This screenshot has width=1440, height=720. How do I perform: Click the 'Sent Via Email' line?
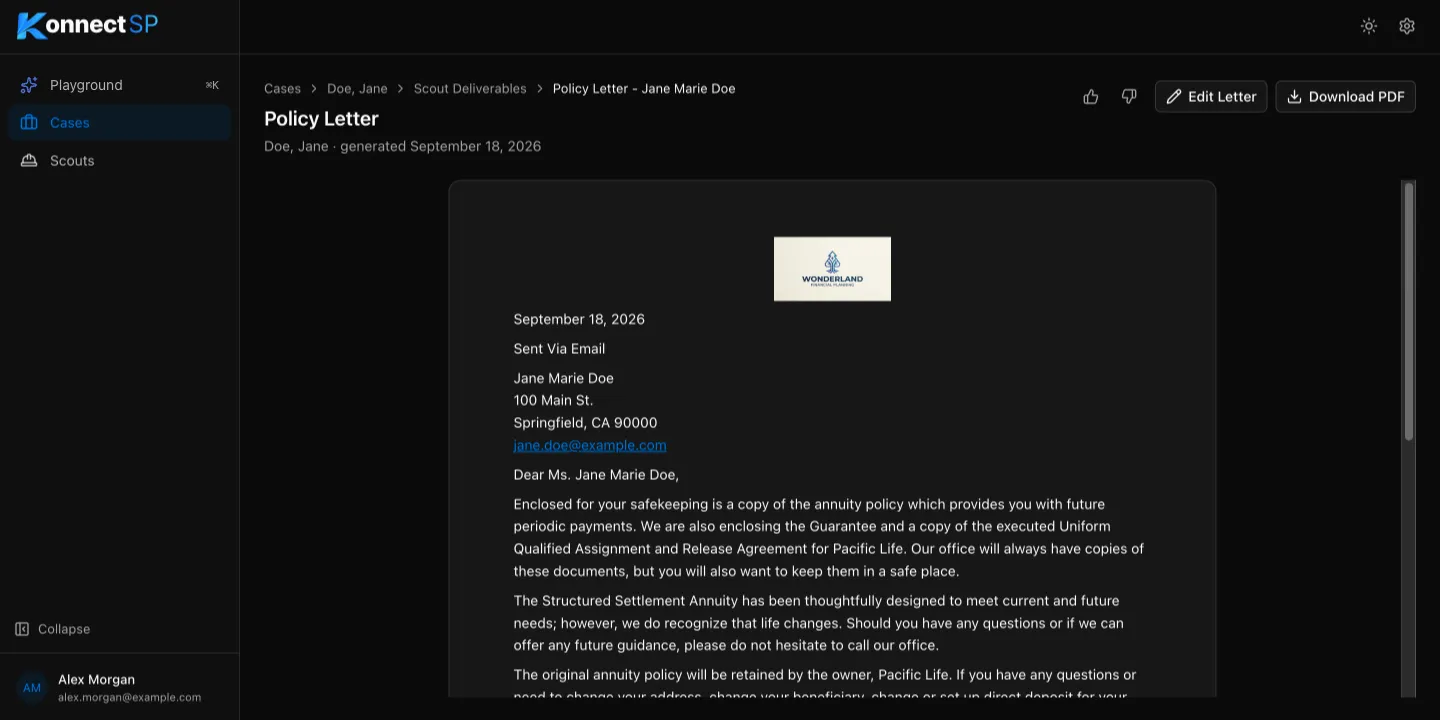[x=559, y=349]
